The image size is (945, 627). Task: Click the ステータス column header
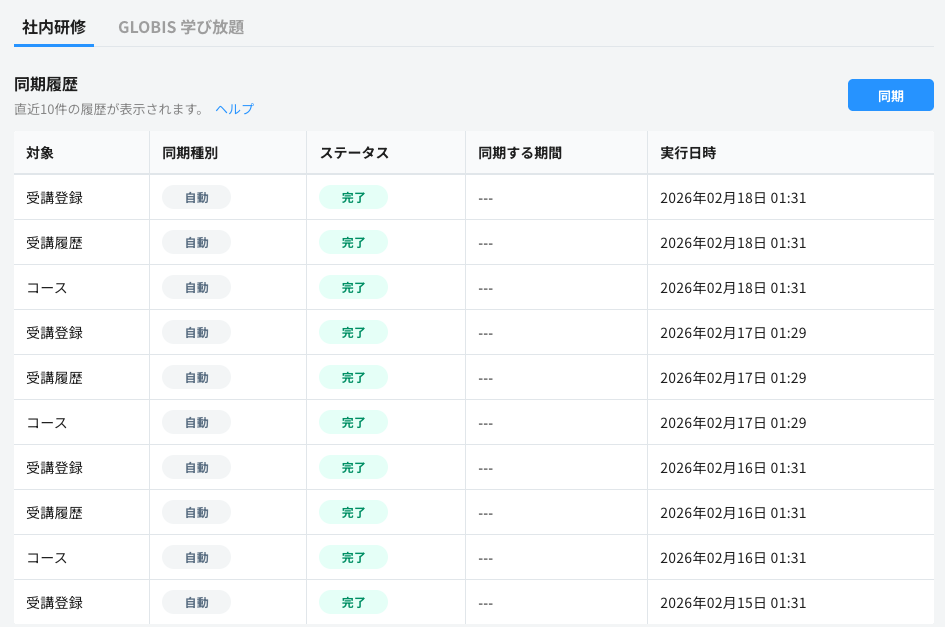[x=354, y=153]
